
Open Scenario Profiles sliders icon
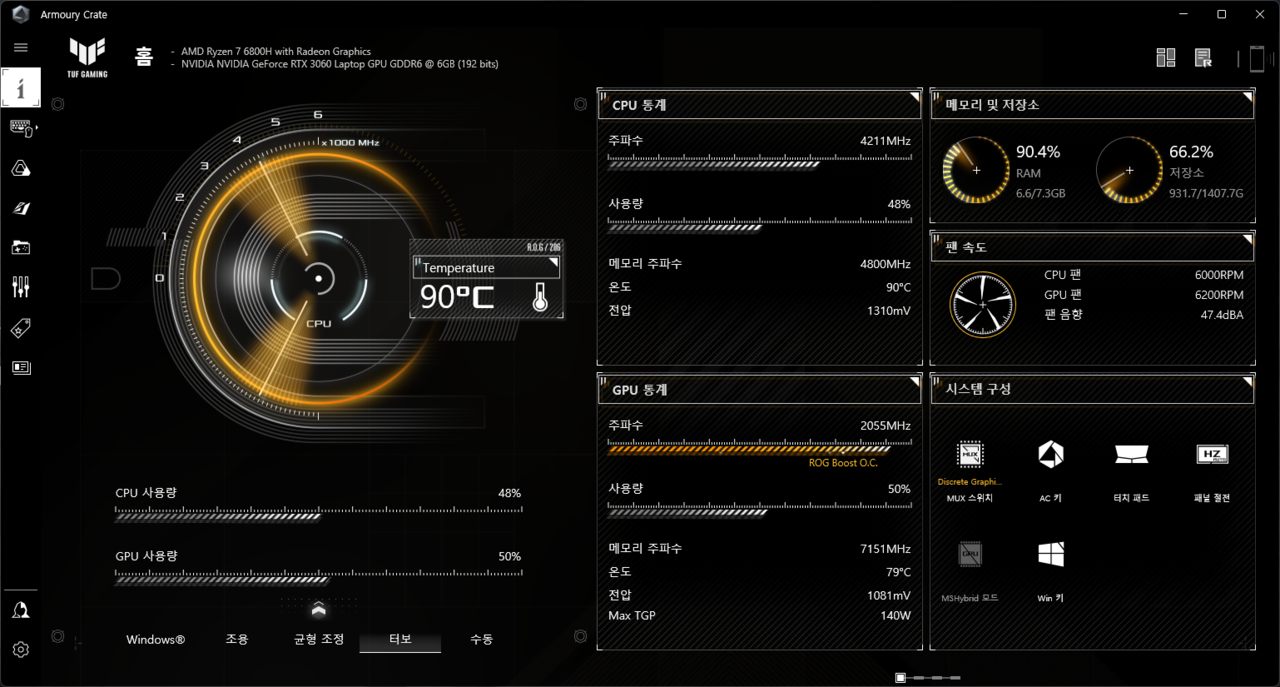21,288
